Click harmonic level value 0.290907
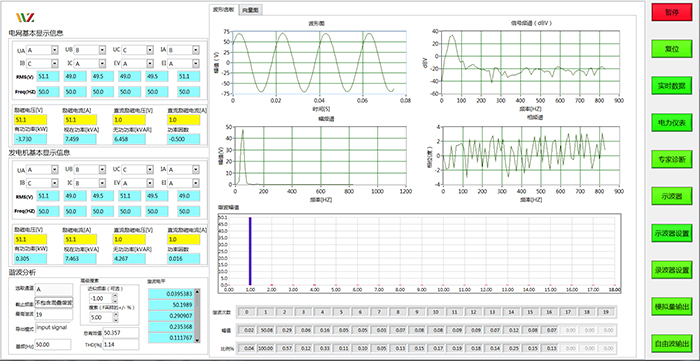Viewport: 700px width, 361px height. coord(171,316)
